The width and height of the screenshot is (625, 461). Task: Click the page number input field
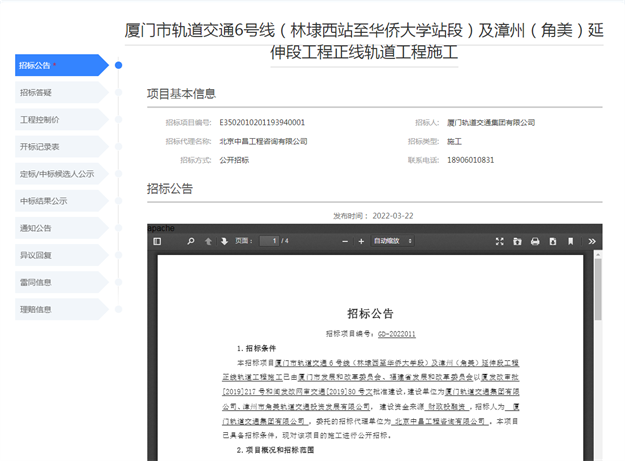(x=269, y=241)
